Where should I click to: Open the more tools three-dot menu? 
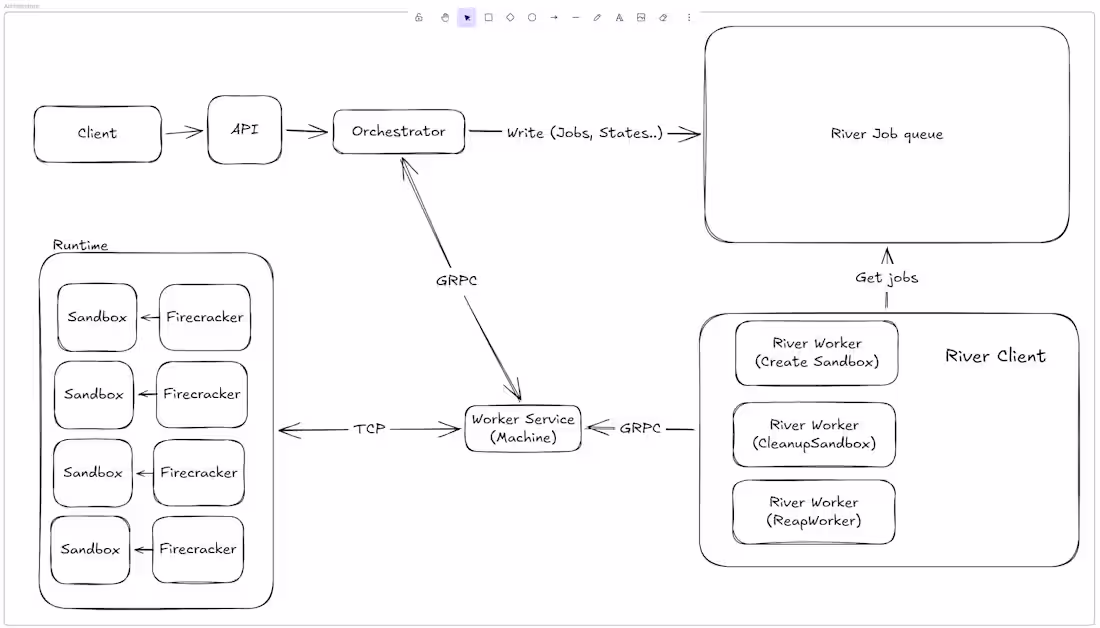(689, 18)
